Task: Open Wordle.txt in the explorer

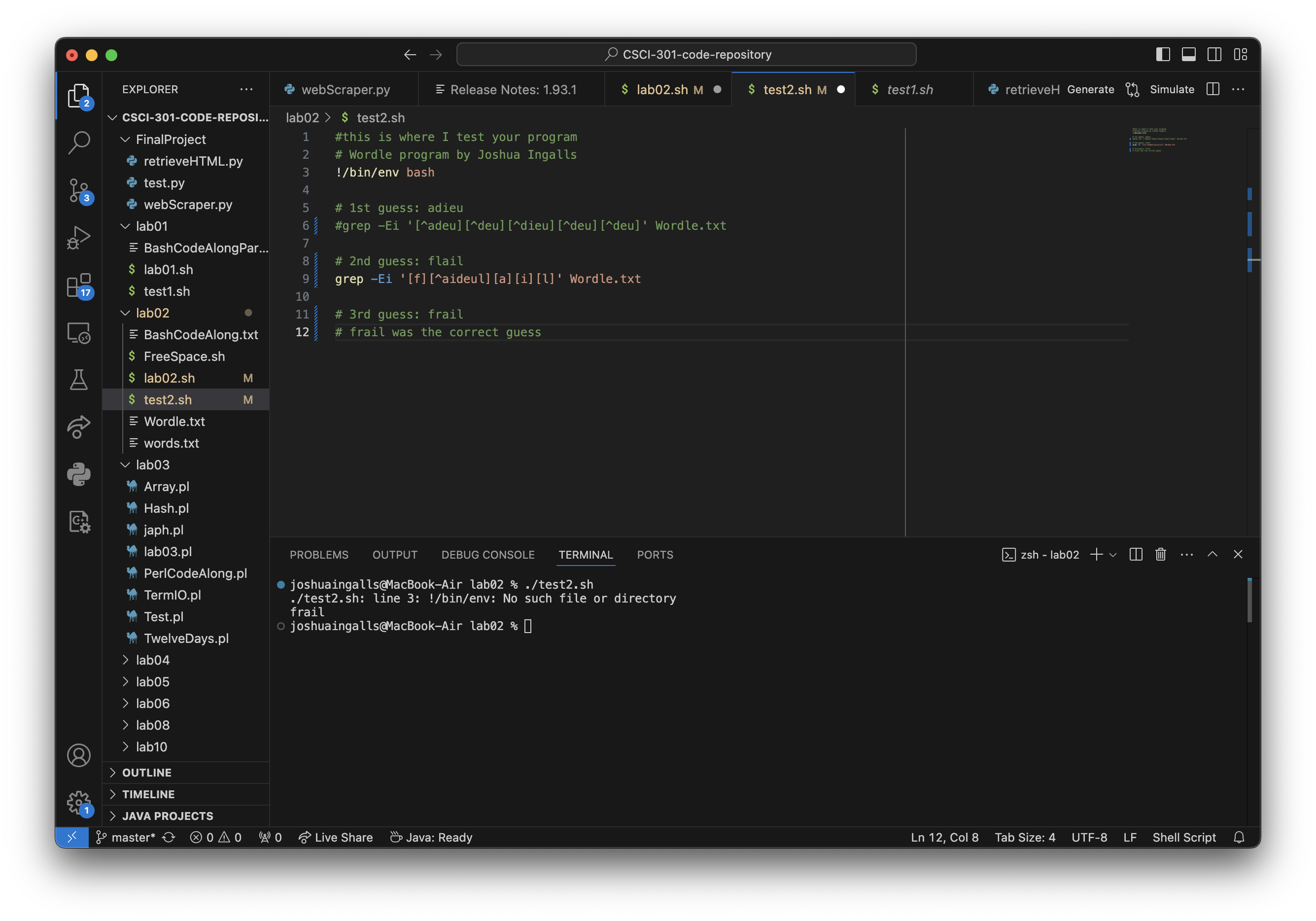Action: tap(186, 422)
